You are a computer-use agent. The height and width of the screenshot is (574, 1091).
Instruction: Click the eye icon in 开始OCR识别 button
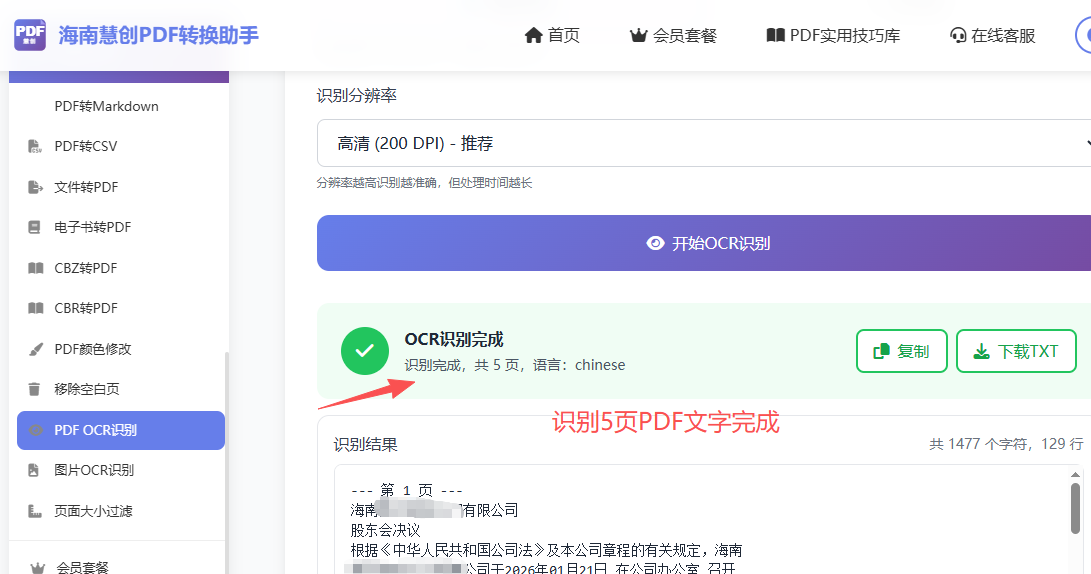tap(655, 244)
